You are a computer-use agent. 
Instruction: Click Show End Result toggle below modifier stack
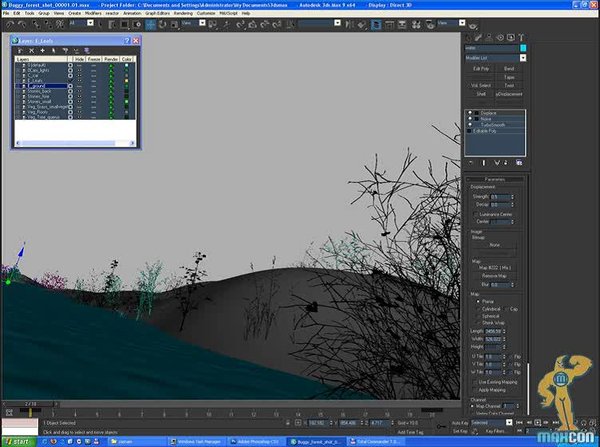click(x=484, y=163)
